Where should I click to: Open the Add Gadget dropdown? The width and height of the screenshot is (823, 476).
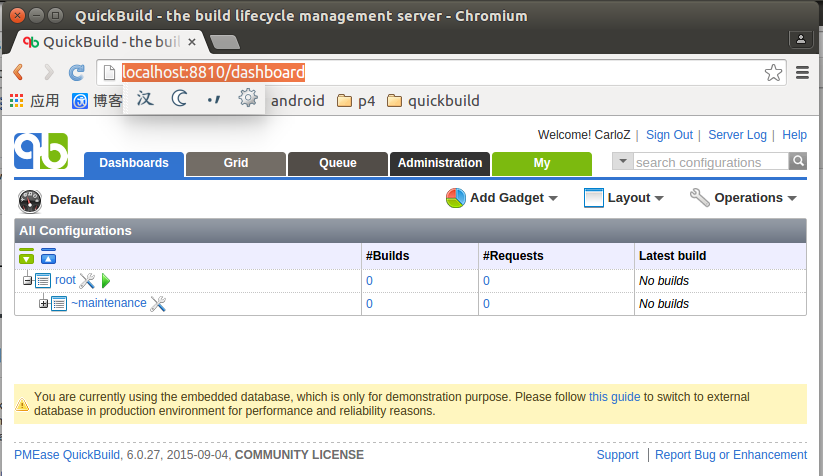coord(502,198)
